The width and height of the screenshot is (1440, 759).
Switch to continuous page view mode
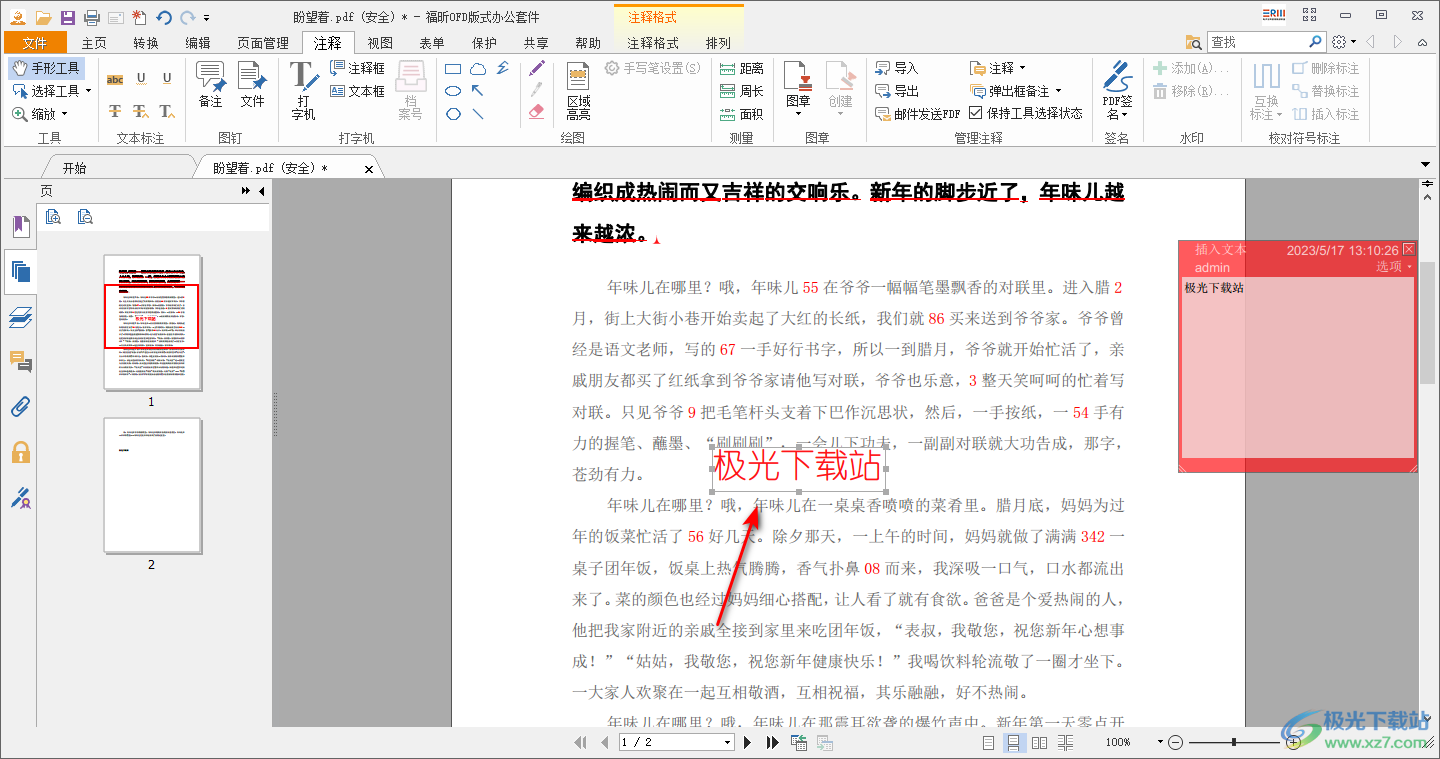pyautogui.click(x=1013, y=742)
